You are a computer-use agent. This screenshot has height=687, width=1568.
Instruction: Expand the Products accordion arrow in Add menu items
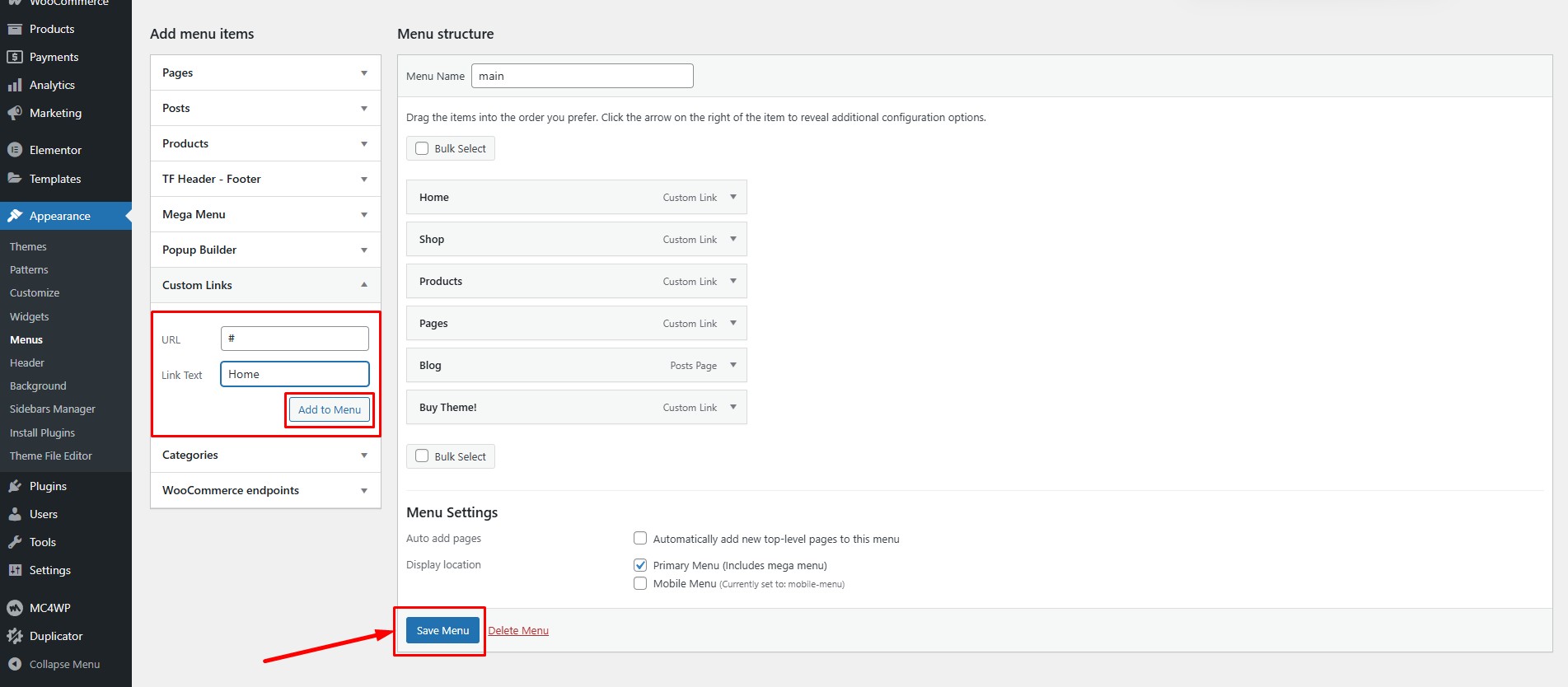364,144
